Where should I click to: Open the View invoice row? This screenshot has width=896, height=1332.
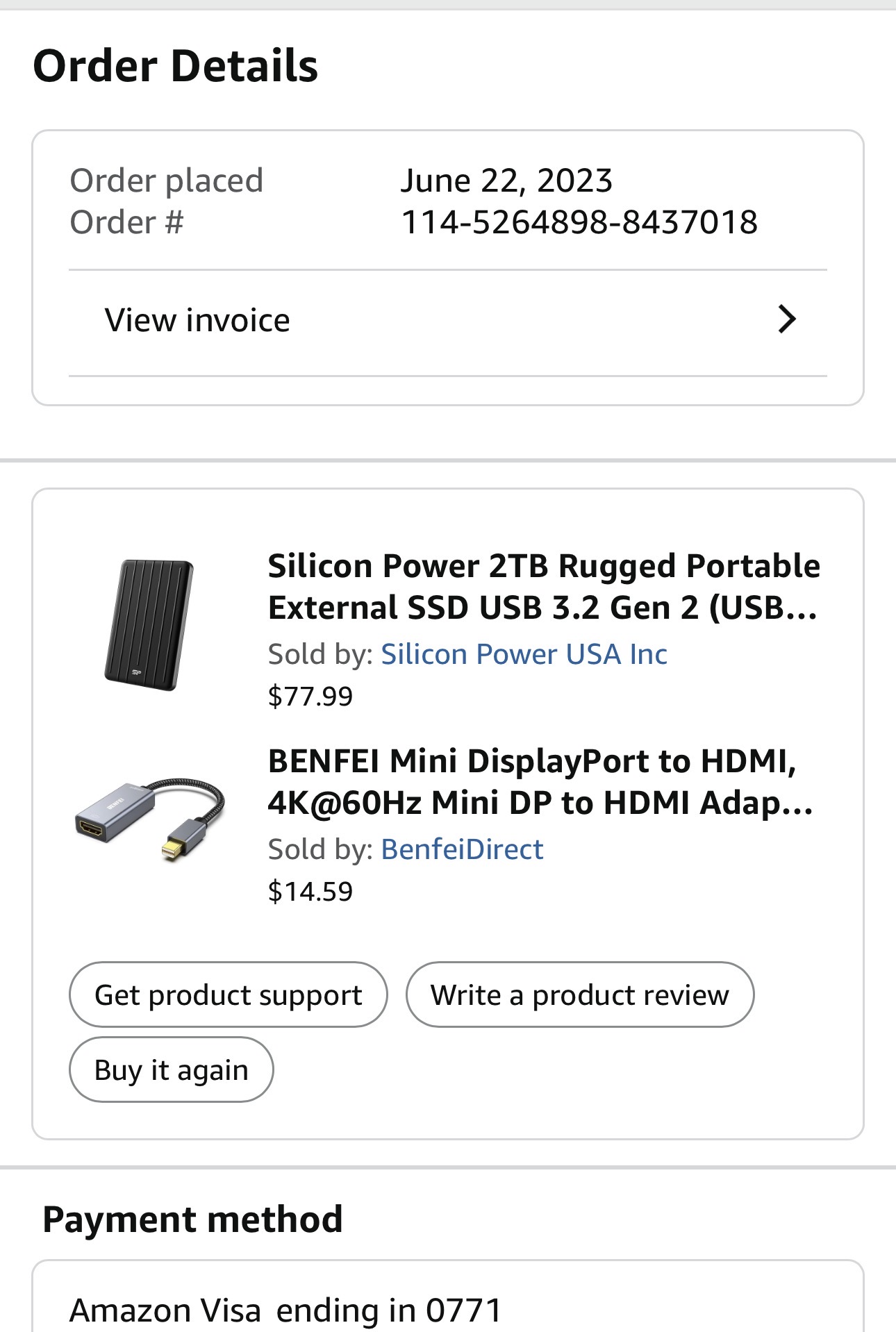[x=197, y=321]
